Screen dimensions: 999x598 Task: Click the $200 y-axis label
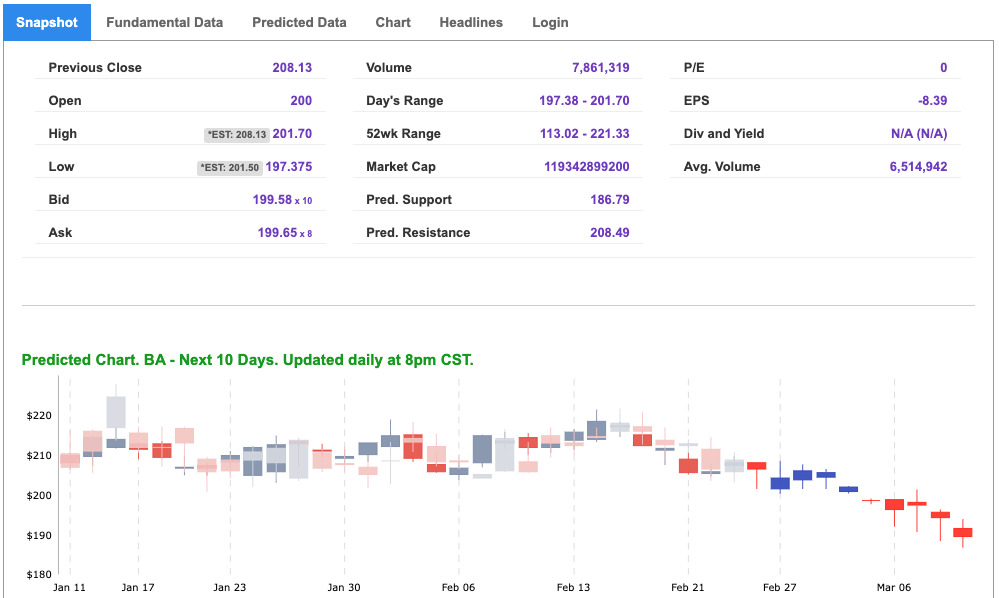tap(39, 495)
